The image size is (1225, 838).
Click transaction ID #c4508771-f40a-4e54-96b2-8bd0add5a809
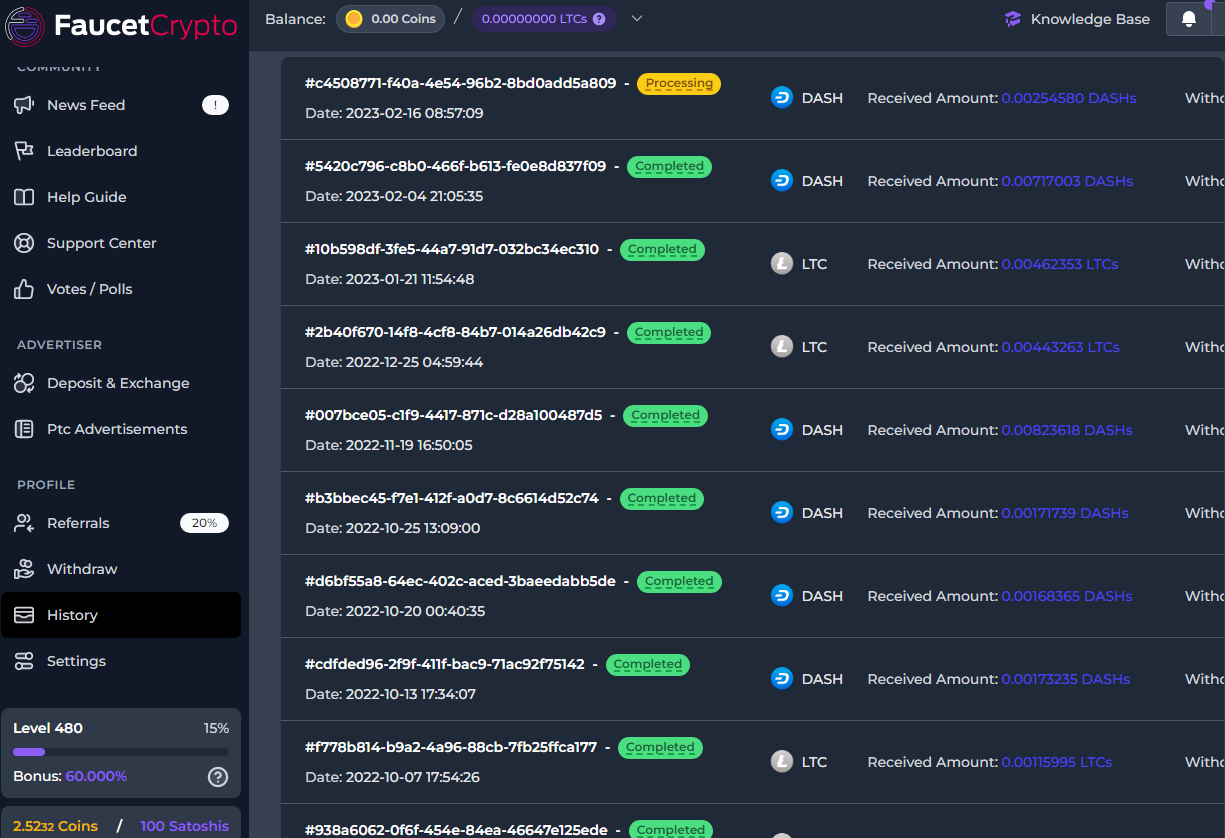[461, 83]
